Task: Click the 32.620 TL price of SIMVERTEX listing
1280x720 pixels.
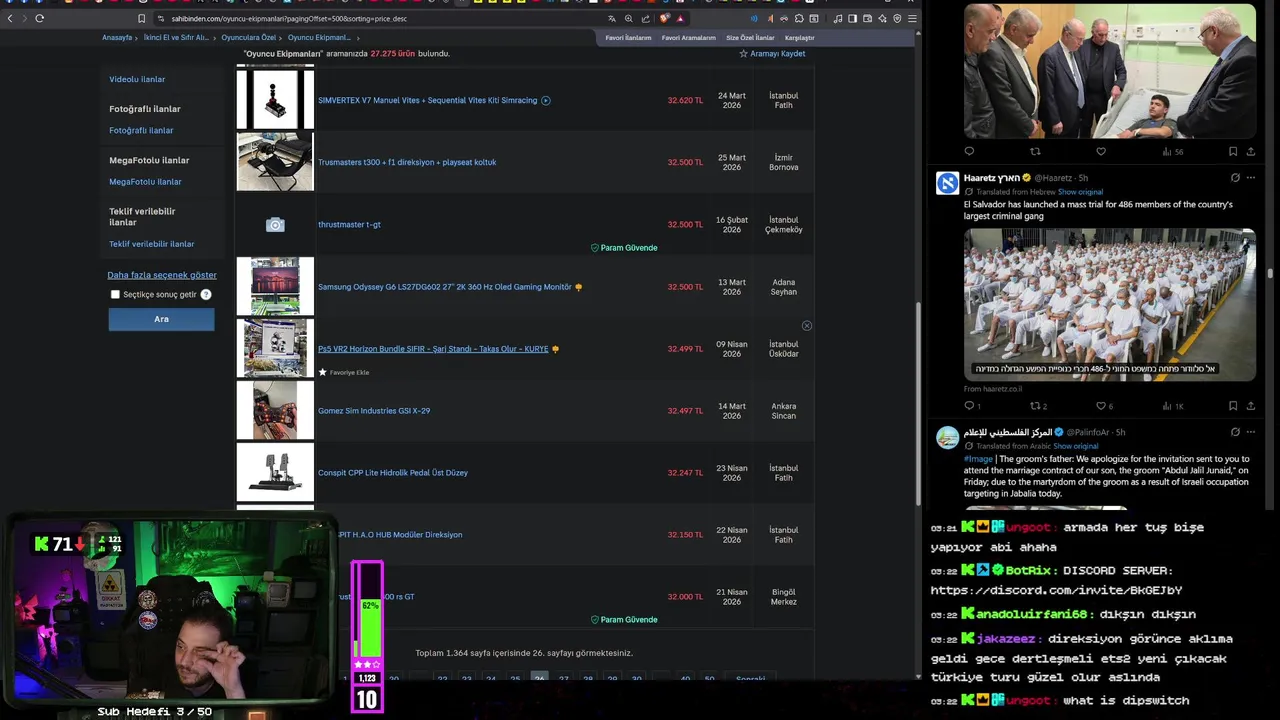Action: click(x=686, y=100)
